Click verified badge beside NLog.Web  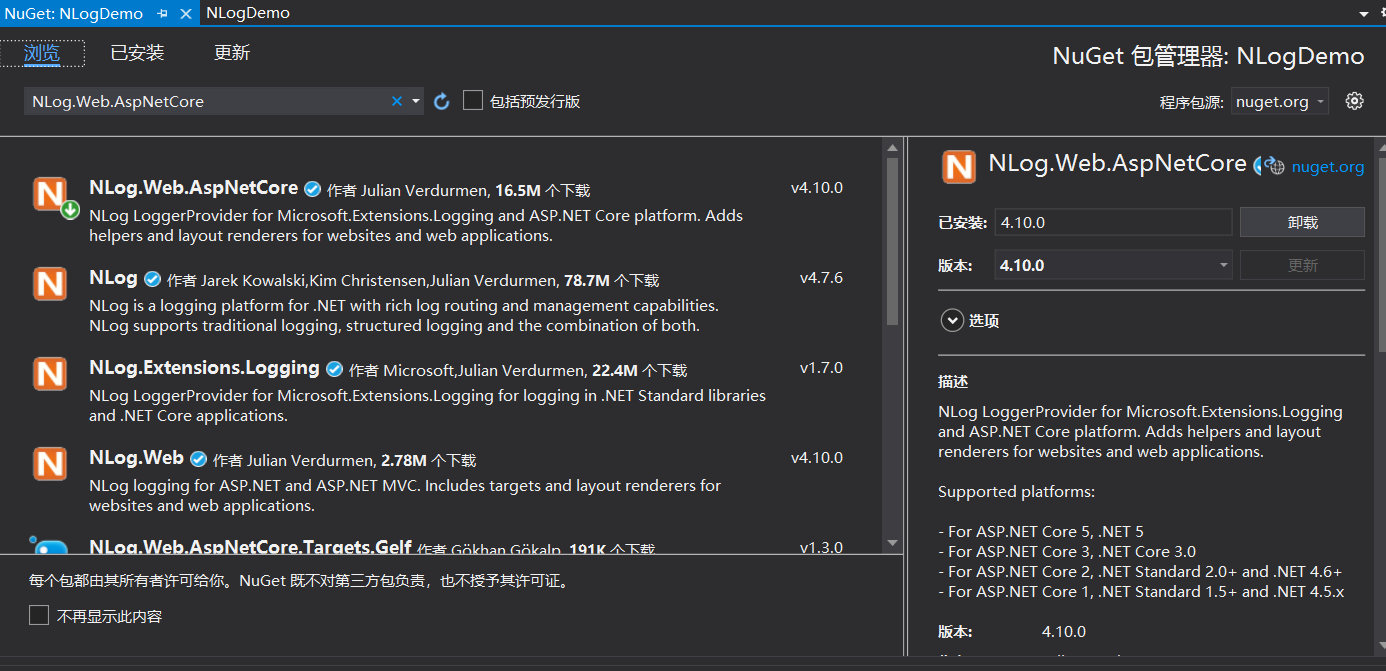(199, 459)
